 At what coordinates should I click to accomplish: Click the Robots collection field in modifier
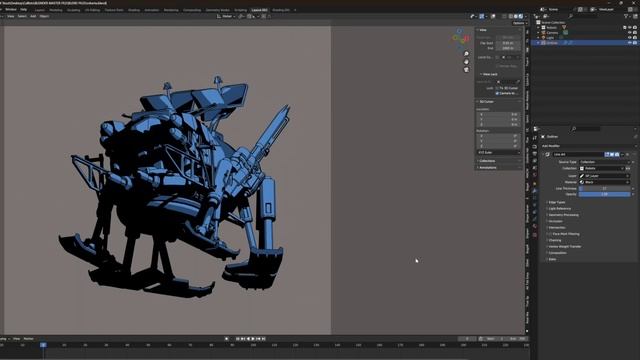coord(602,168)
